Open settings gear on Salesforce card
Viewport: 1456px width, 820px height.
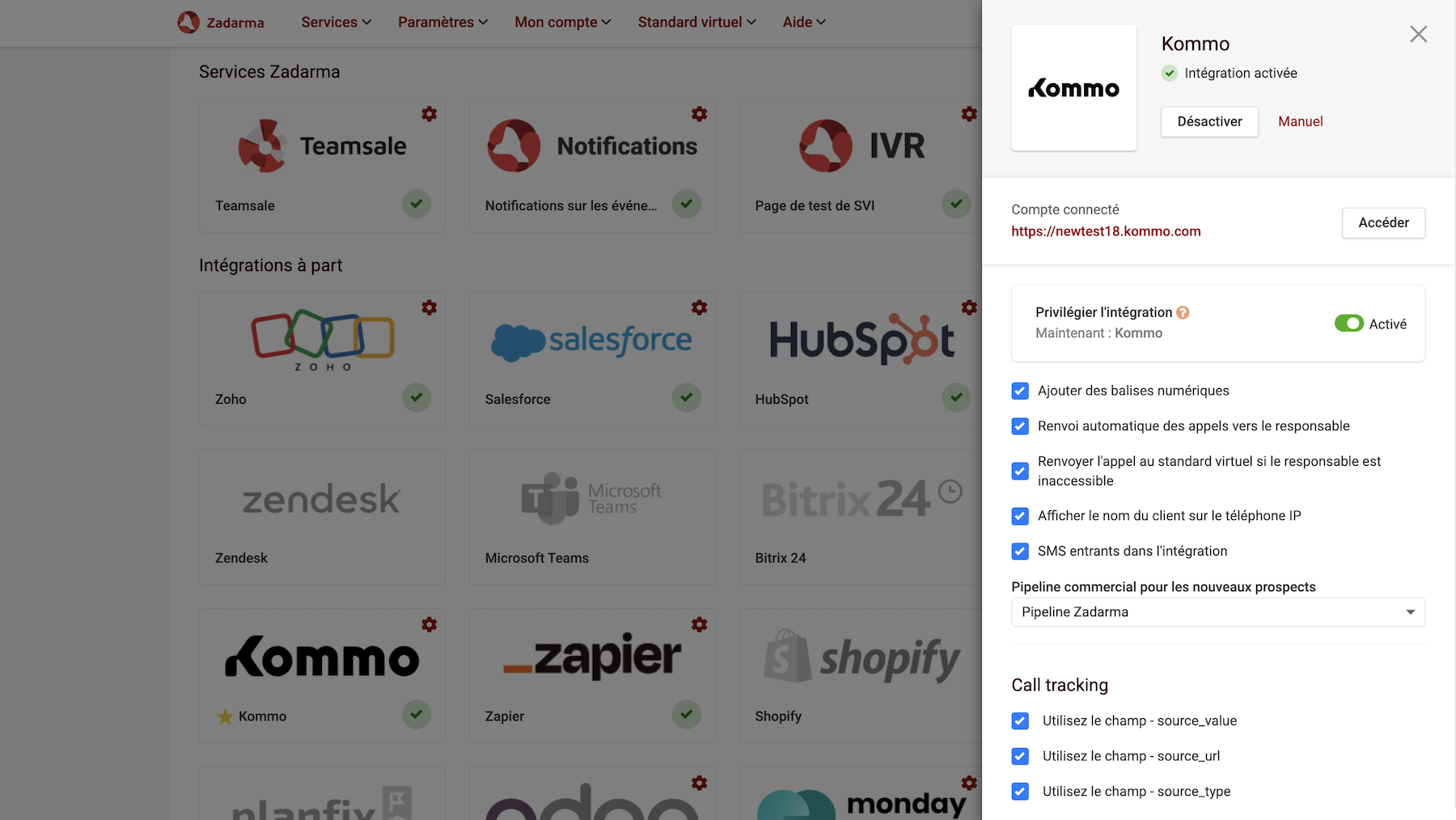pyautogui.click(x=700, y=307)
